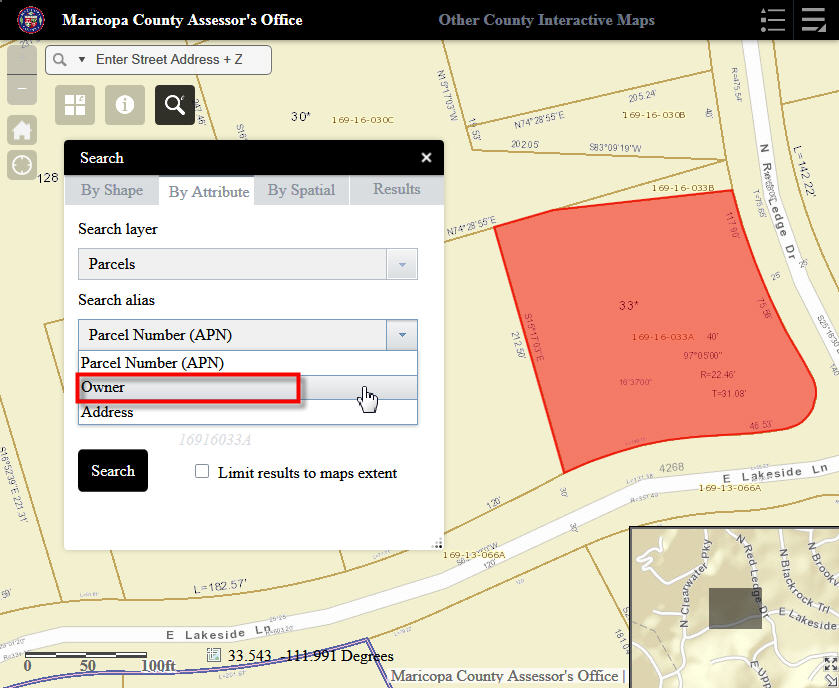Open the basemap gallery grid widget

point(75,105)
